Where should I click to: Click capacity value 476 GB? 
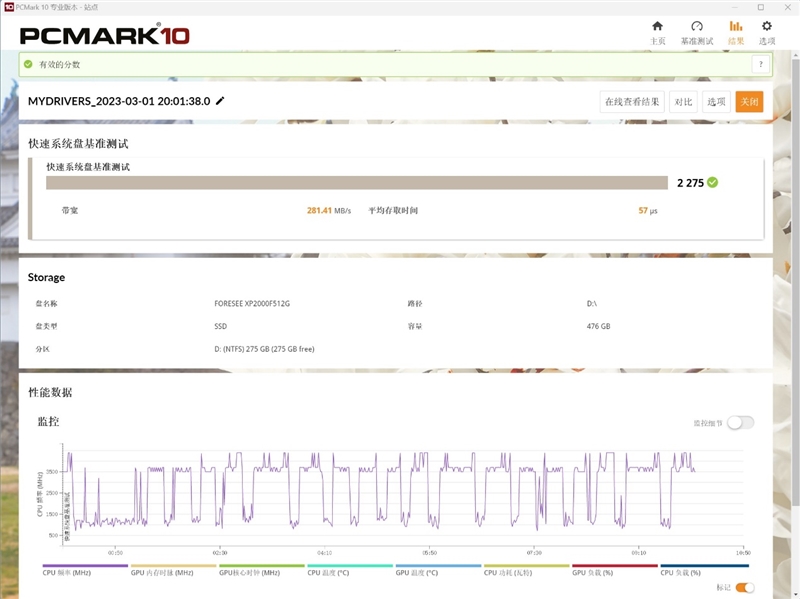[x=598, y=326]
